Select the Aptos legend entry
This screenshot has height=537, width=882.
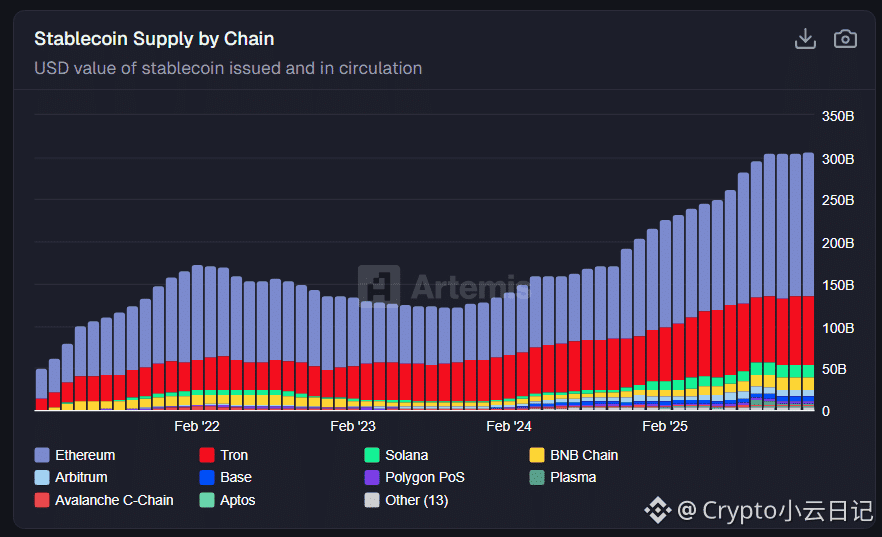[x=227, y=500]
